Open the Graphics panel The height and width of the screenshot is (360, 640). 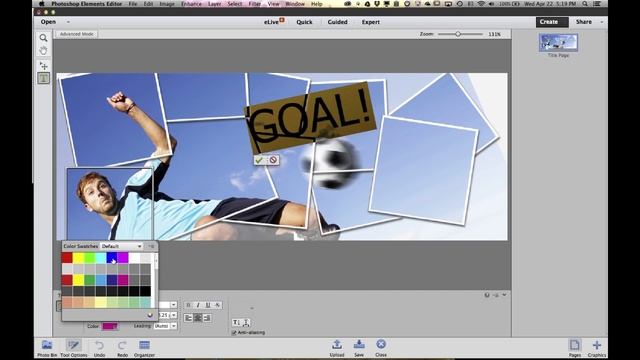[597, 348]
